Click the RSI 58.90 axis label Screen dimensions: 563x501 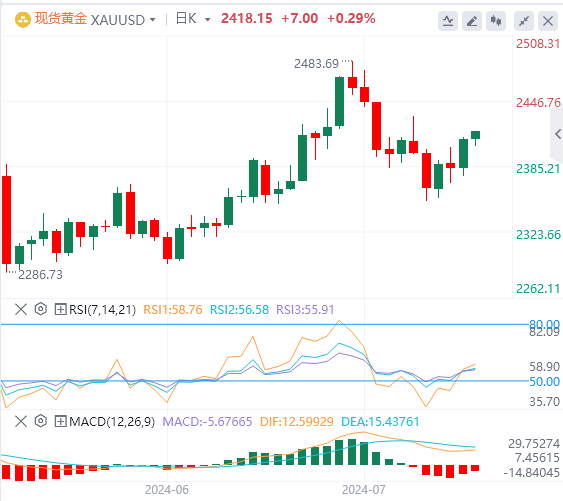[545, 367]
